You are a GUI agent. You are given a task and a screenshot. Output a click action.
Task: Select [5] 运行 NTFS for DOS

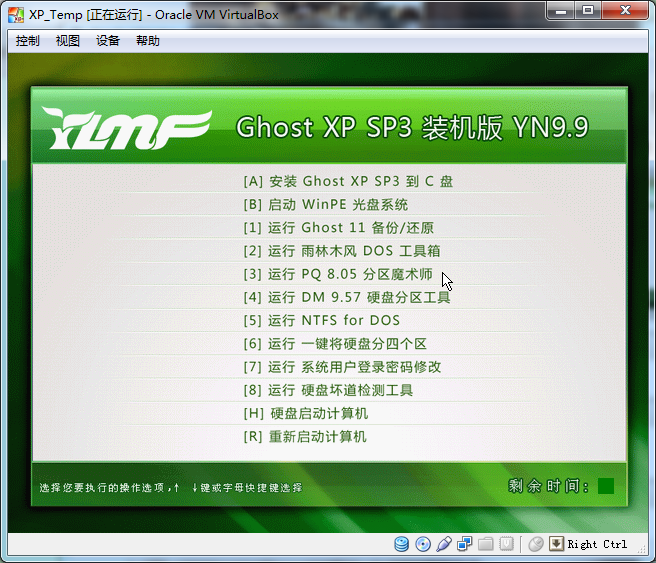point(322,320)
